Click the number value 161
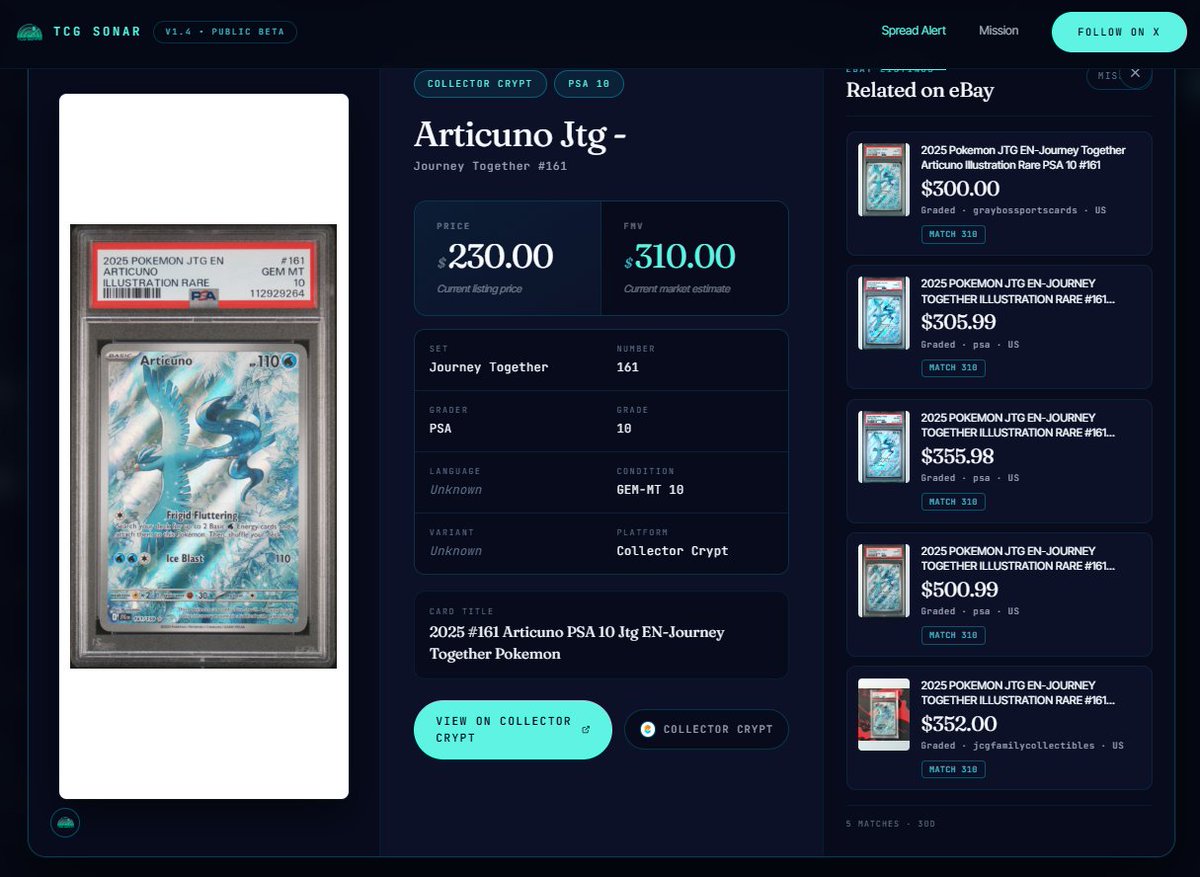This screenshot has height=877, width=1200. [x=628, y=367]
